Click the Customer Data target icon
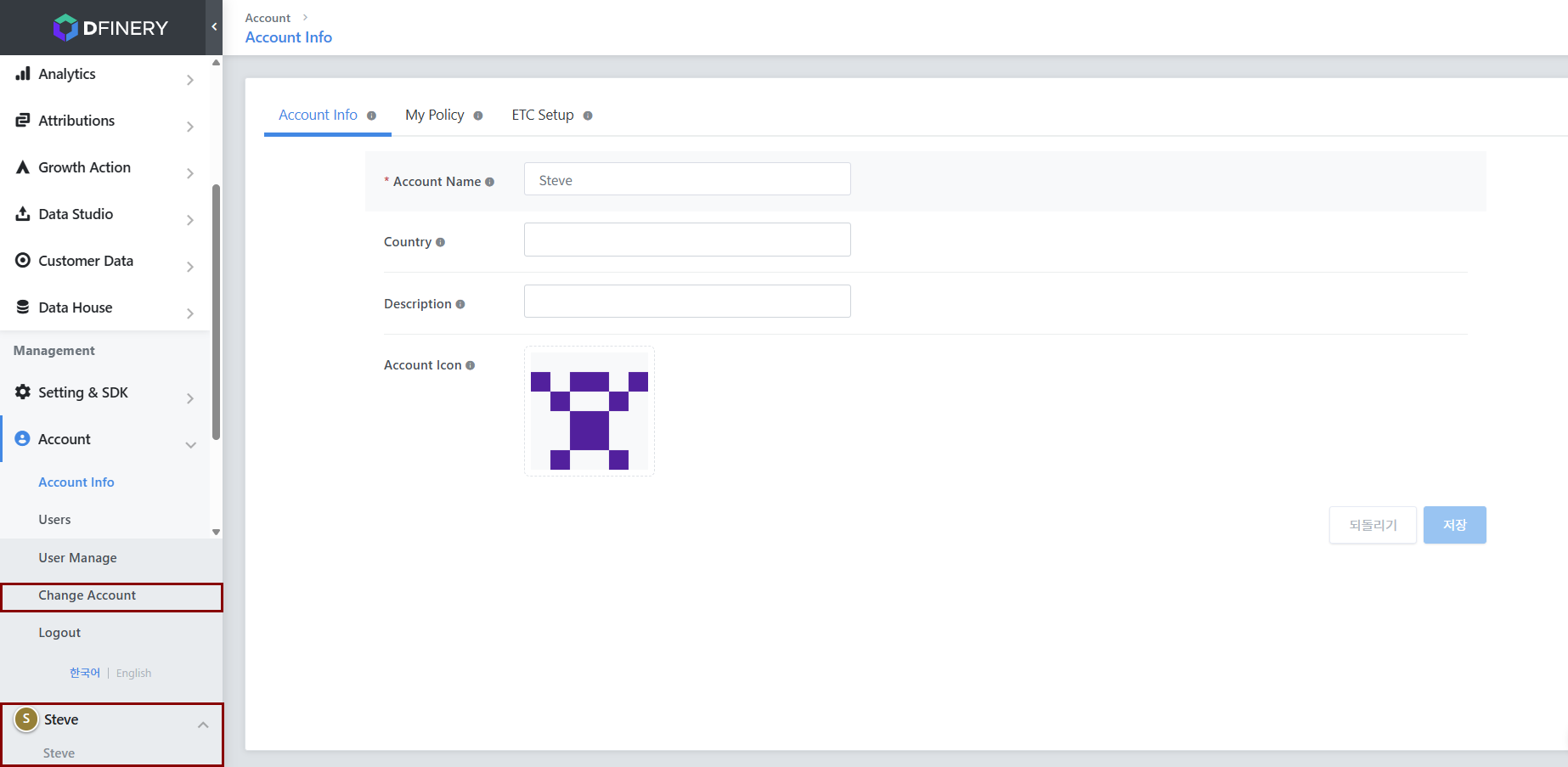 (23, 261)
